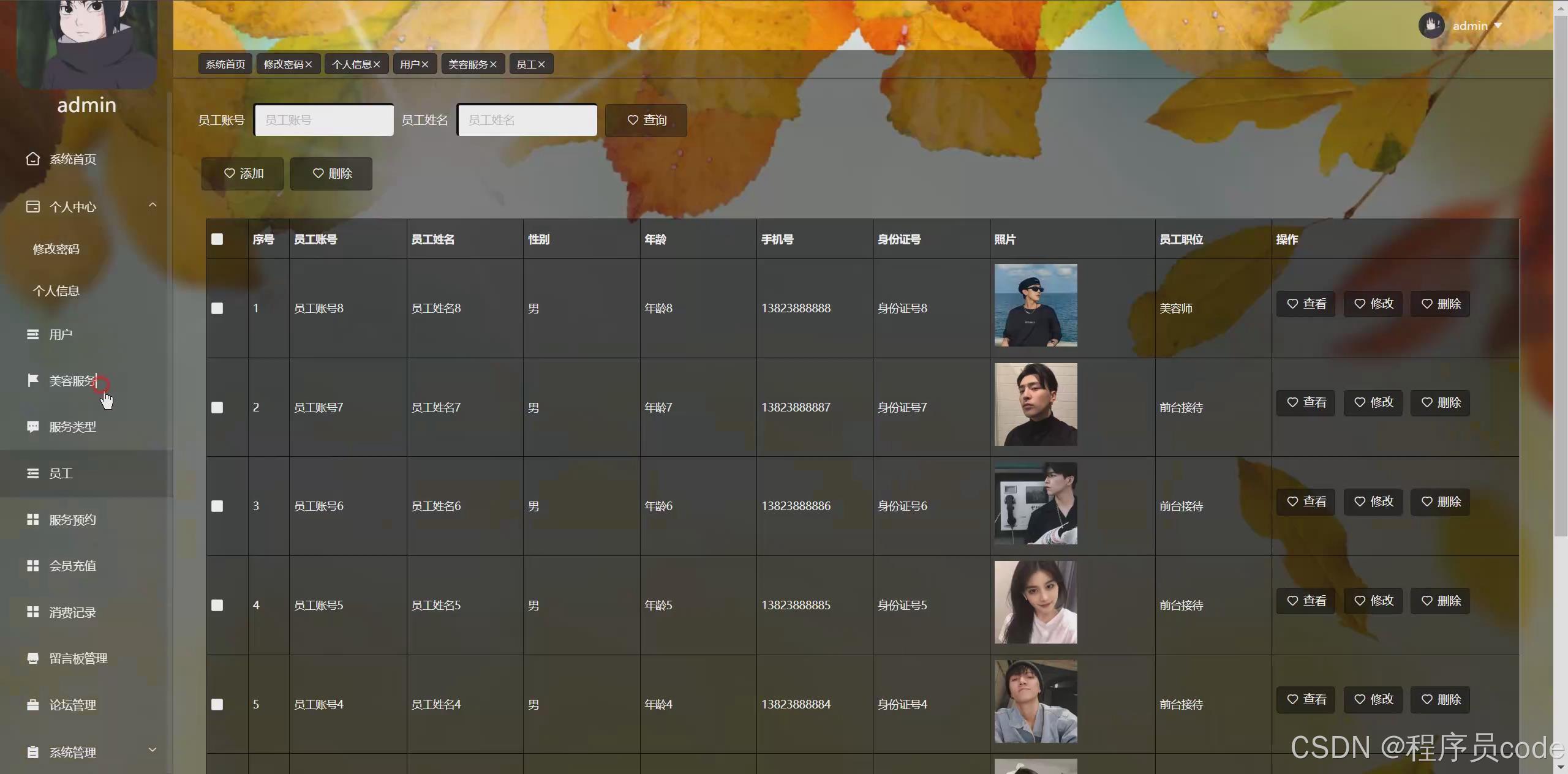Image resolution: width=1568 pixels, height=774 pixels.
Task: Close the 修改密码 tab with its X
Action: pos(309,64)
